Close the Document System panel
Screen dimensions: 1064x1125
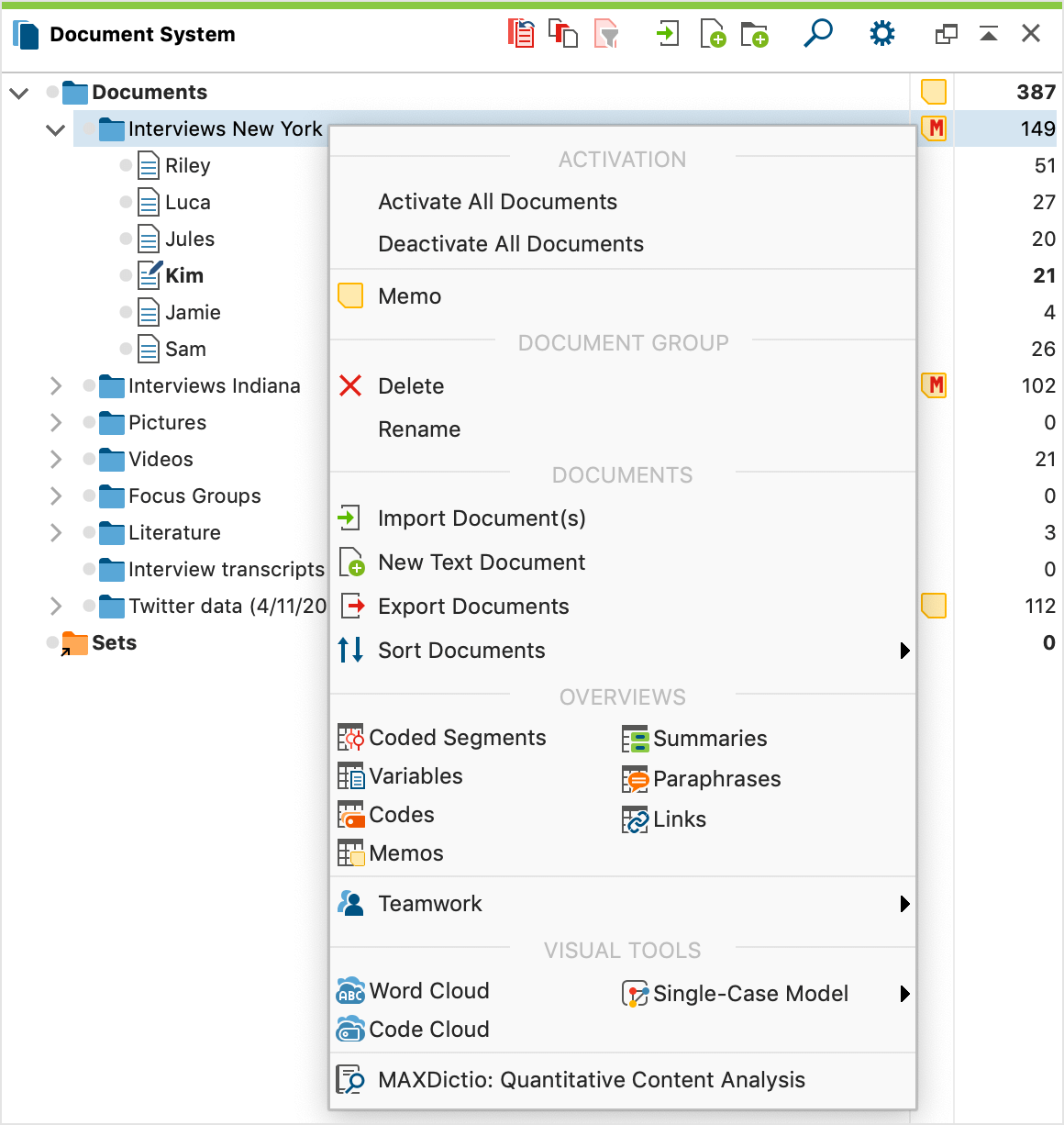coord(1031,34)
